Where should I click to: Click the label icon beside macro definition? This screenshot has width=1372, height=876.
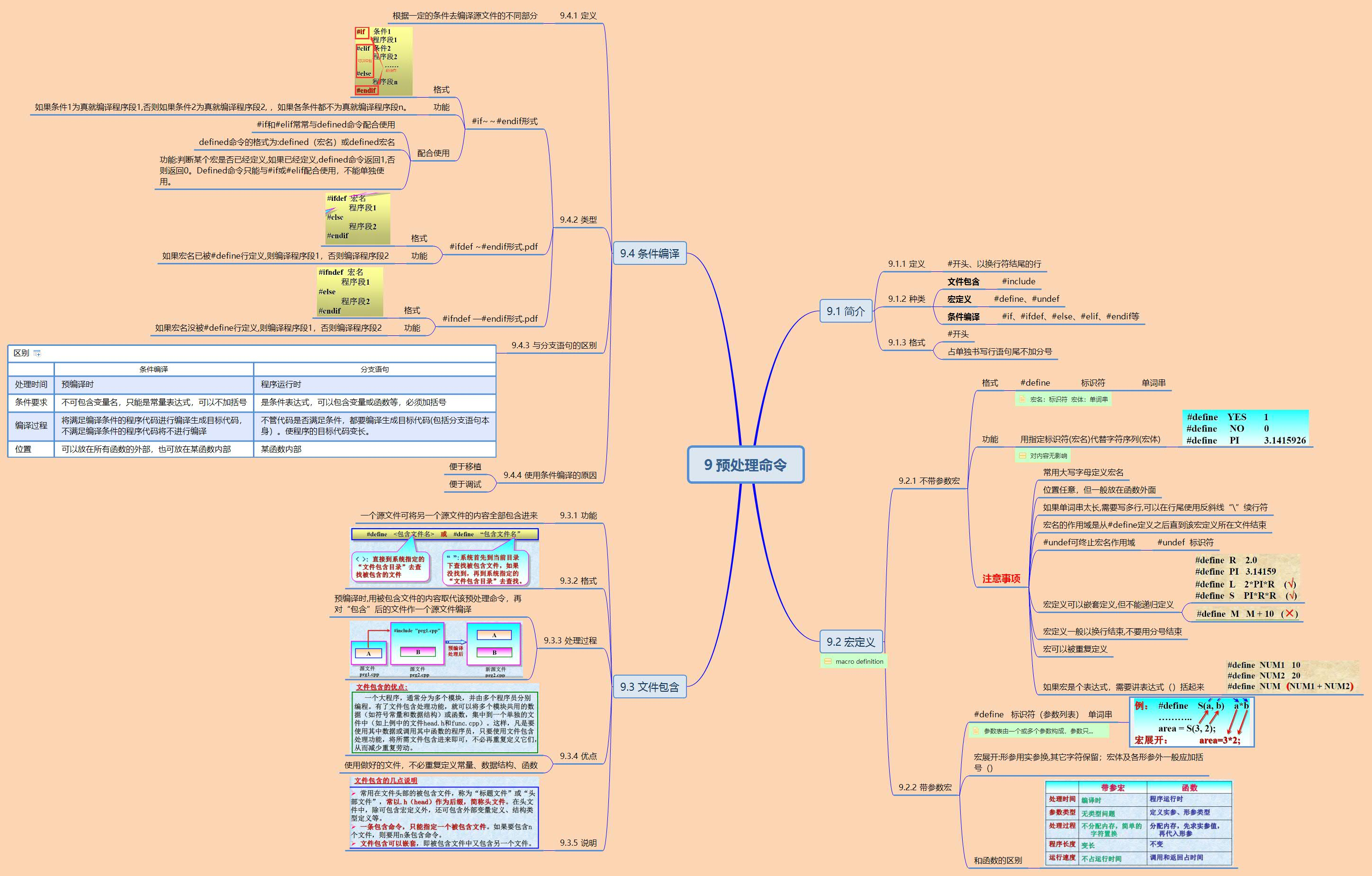[828, 662]
